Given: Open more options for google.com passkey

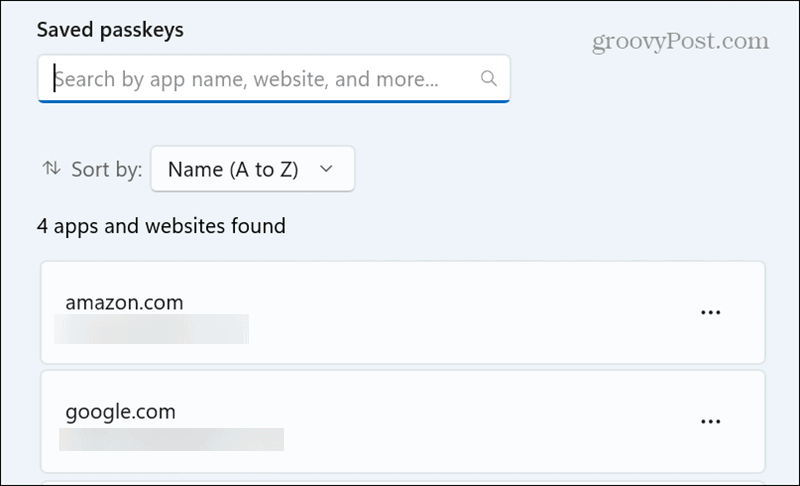Looking at the screenshot, I should pyautogui.click(x=710, y=422).
